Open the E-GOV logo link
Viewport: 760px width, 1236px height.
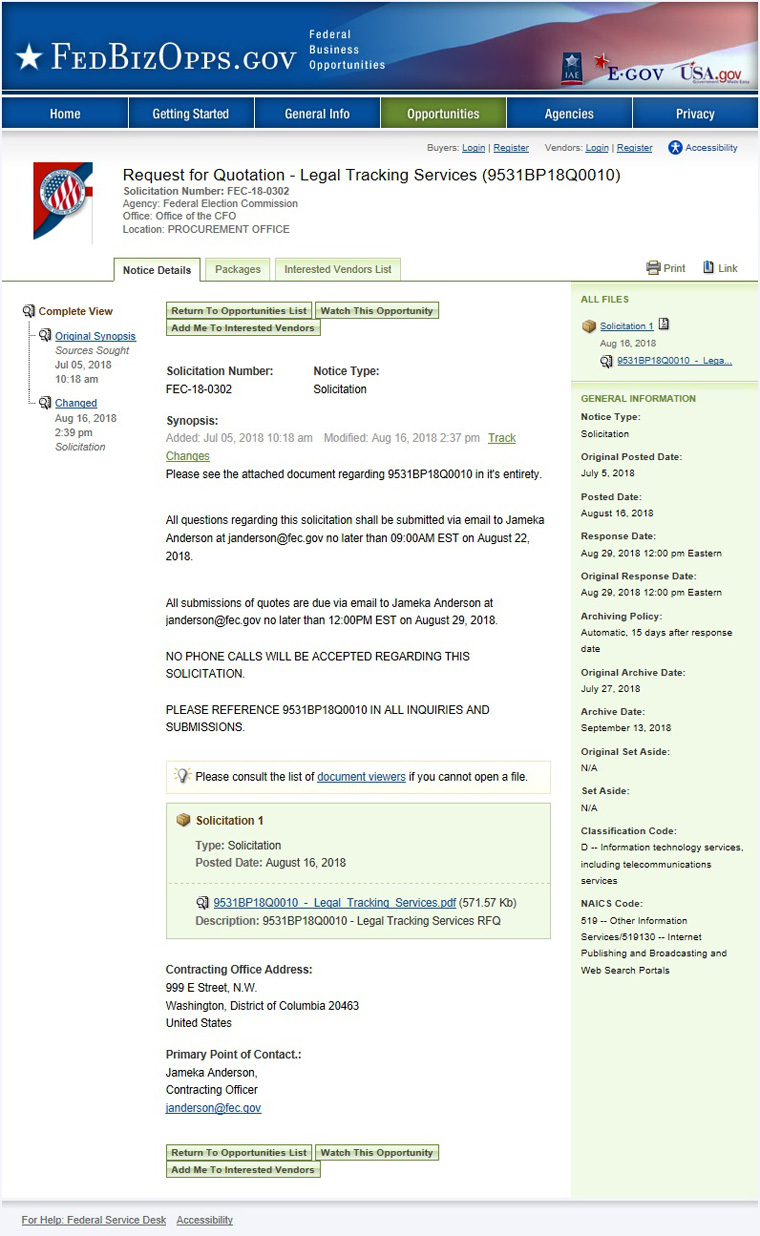[628, 68]
